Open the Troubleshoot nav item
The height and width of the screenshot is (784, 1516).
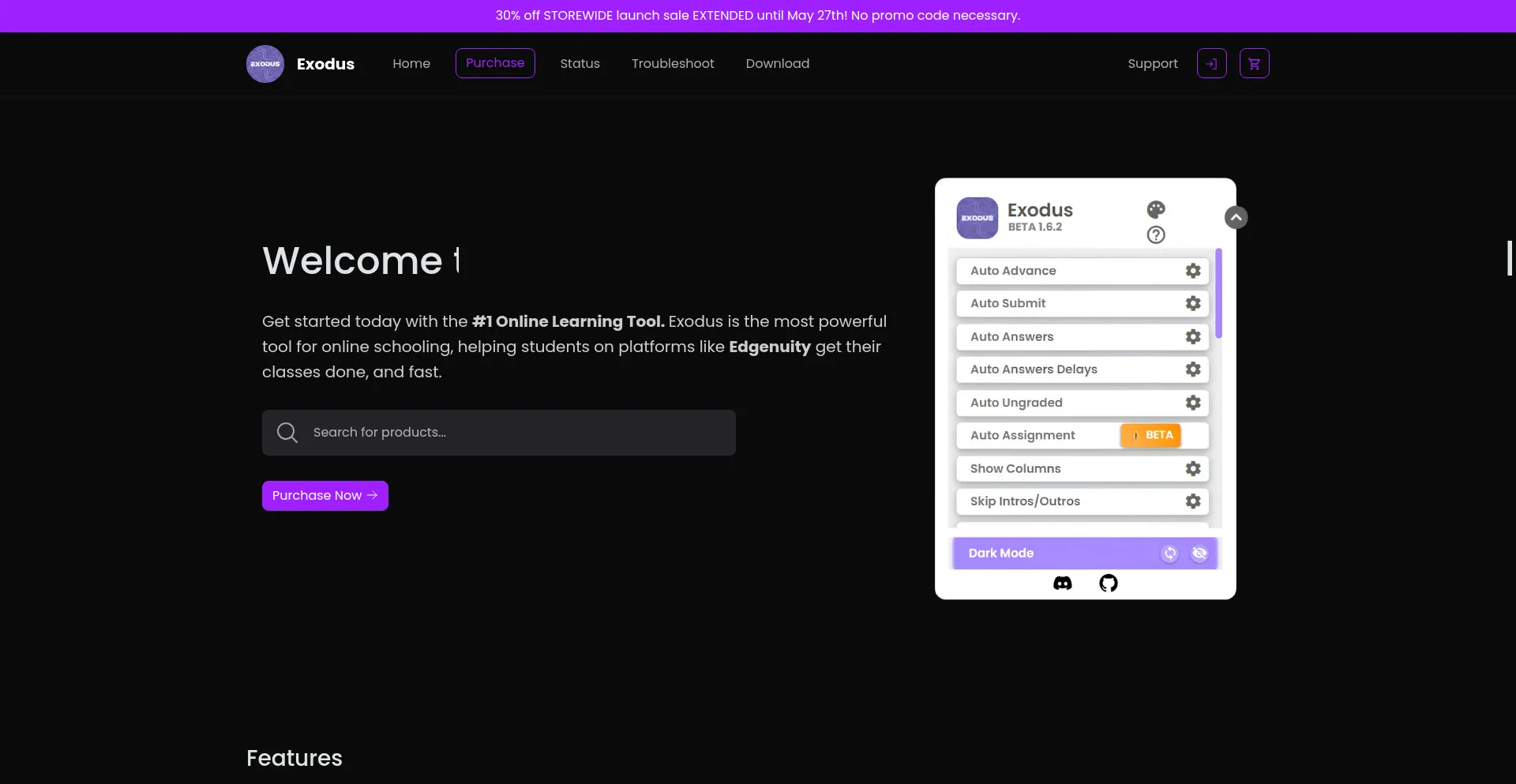(673, 63)
